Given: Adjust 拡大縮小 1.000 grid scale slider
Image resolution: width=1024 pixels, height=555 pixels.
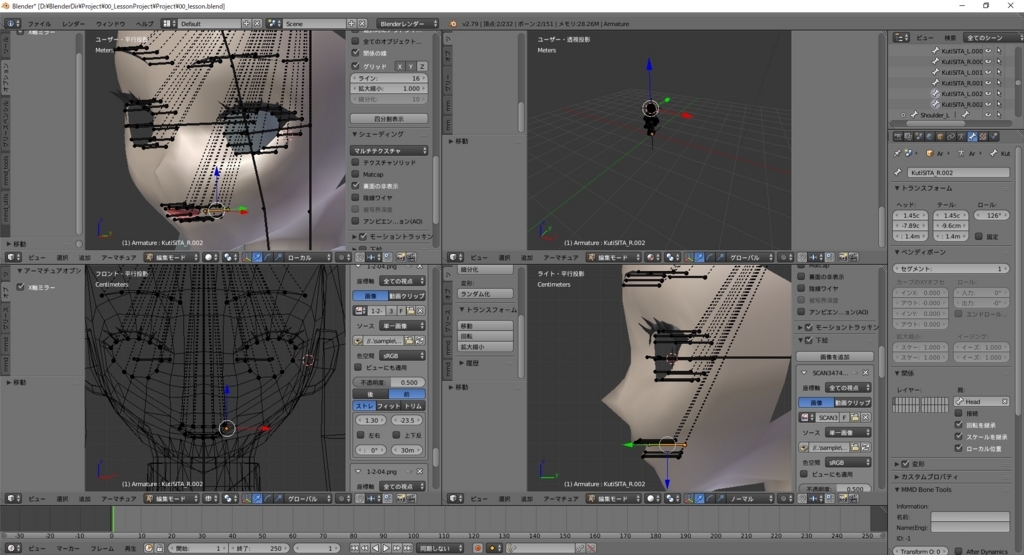Looking at the screenshot, I should click(x=389, y=89).
